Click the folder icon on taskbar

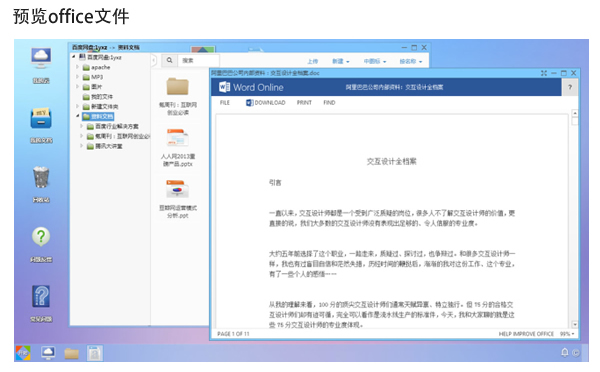point(72,353)
